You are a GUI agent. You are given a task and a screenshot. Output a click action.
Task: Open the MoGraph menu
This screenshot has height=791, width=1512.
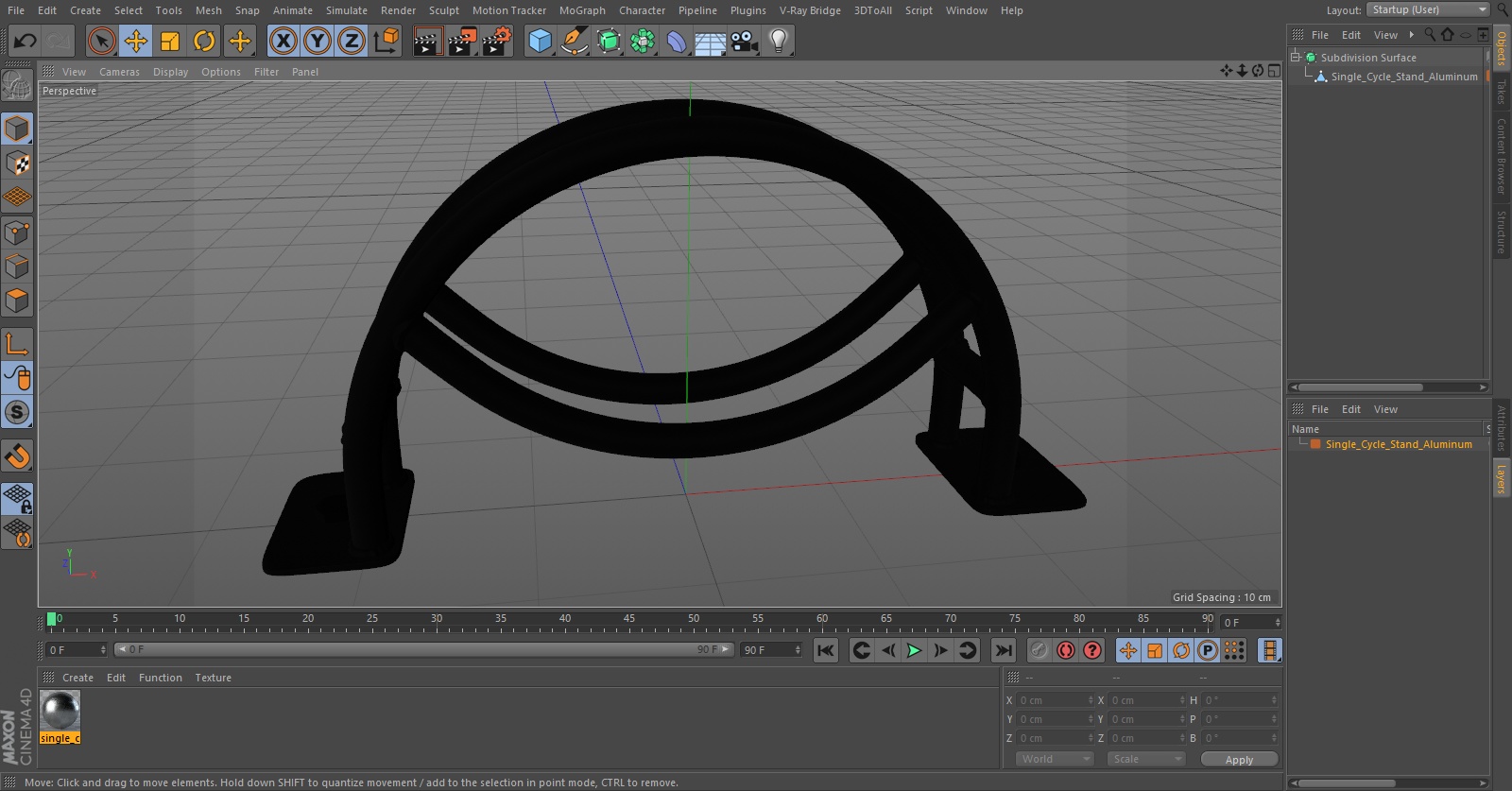point(582,10)
